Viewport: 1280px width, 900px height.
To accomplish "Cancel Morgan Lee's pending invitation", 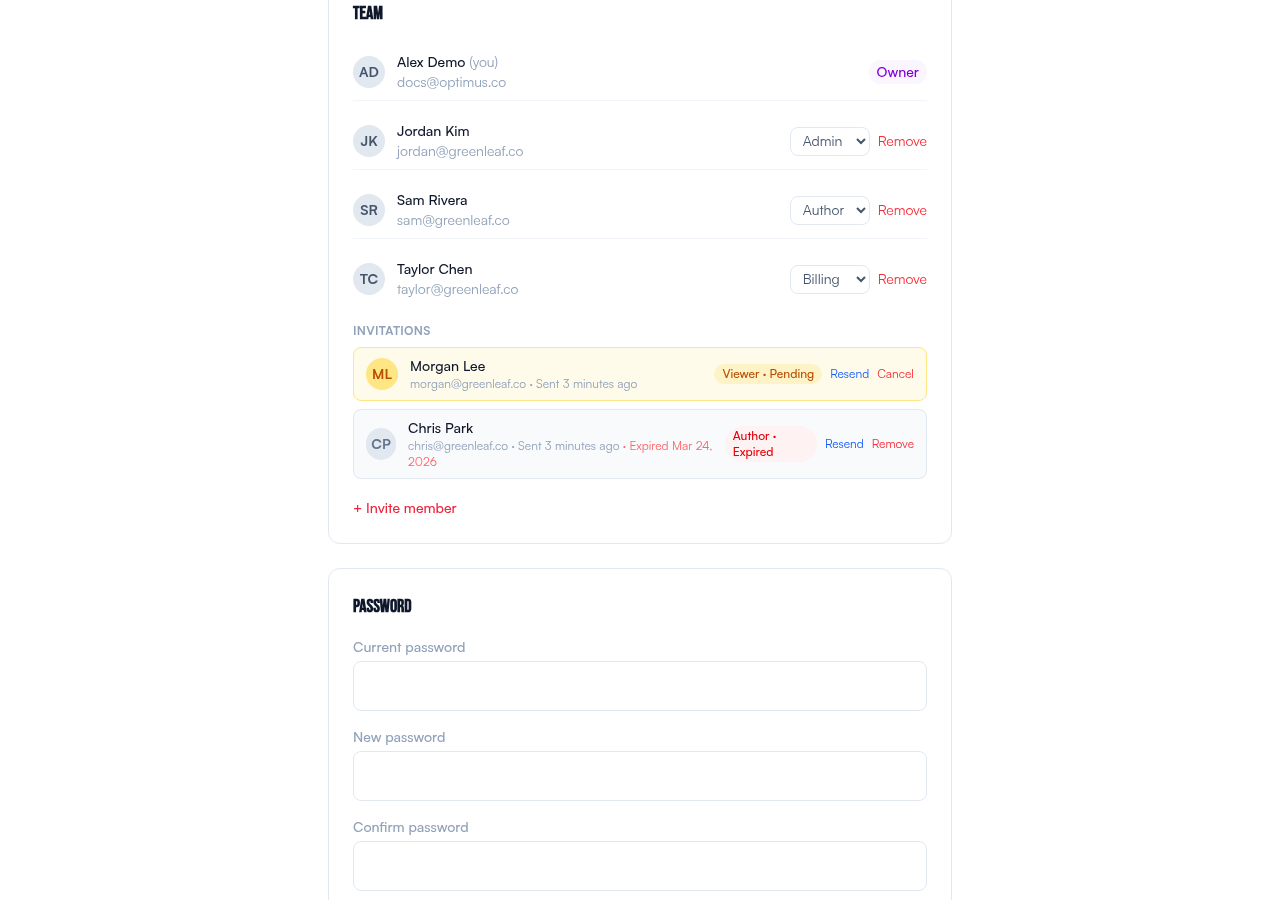I will 895,373.
